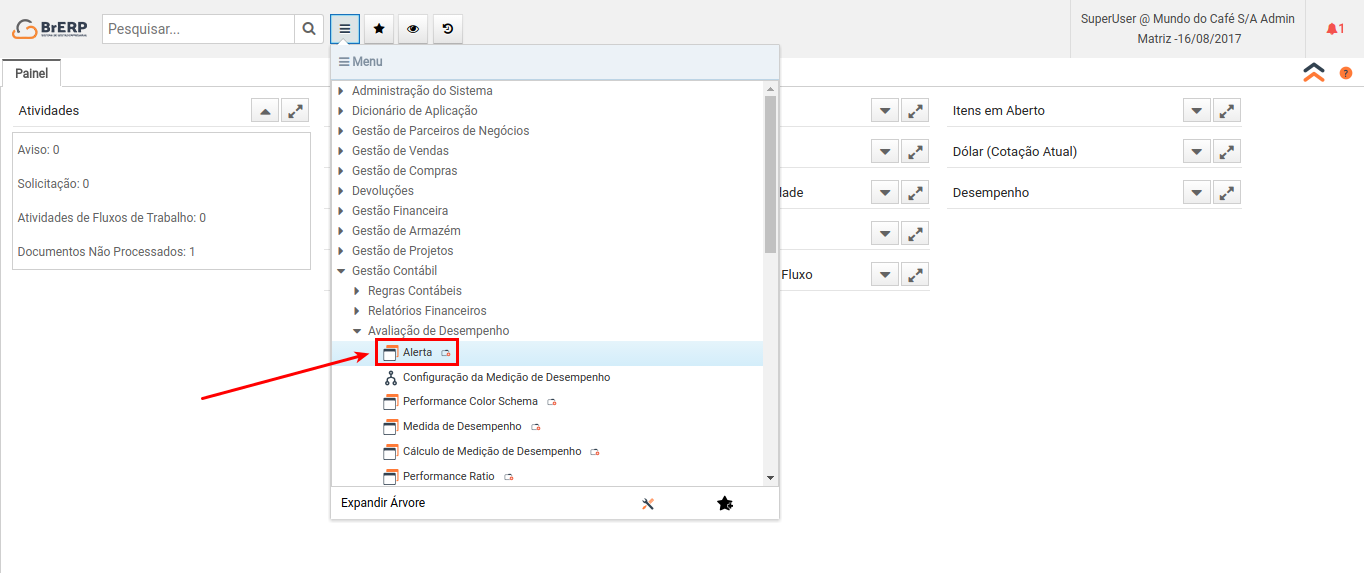Click the BrERP logo

coord(49,29)
